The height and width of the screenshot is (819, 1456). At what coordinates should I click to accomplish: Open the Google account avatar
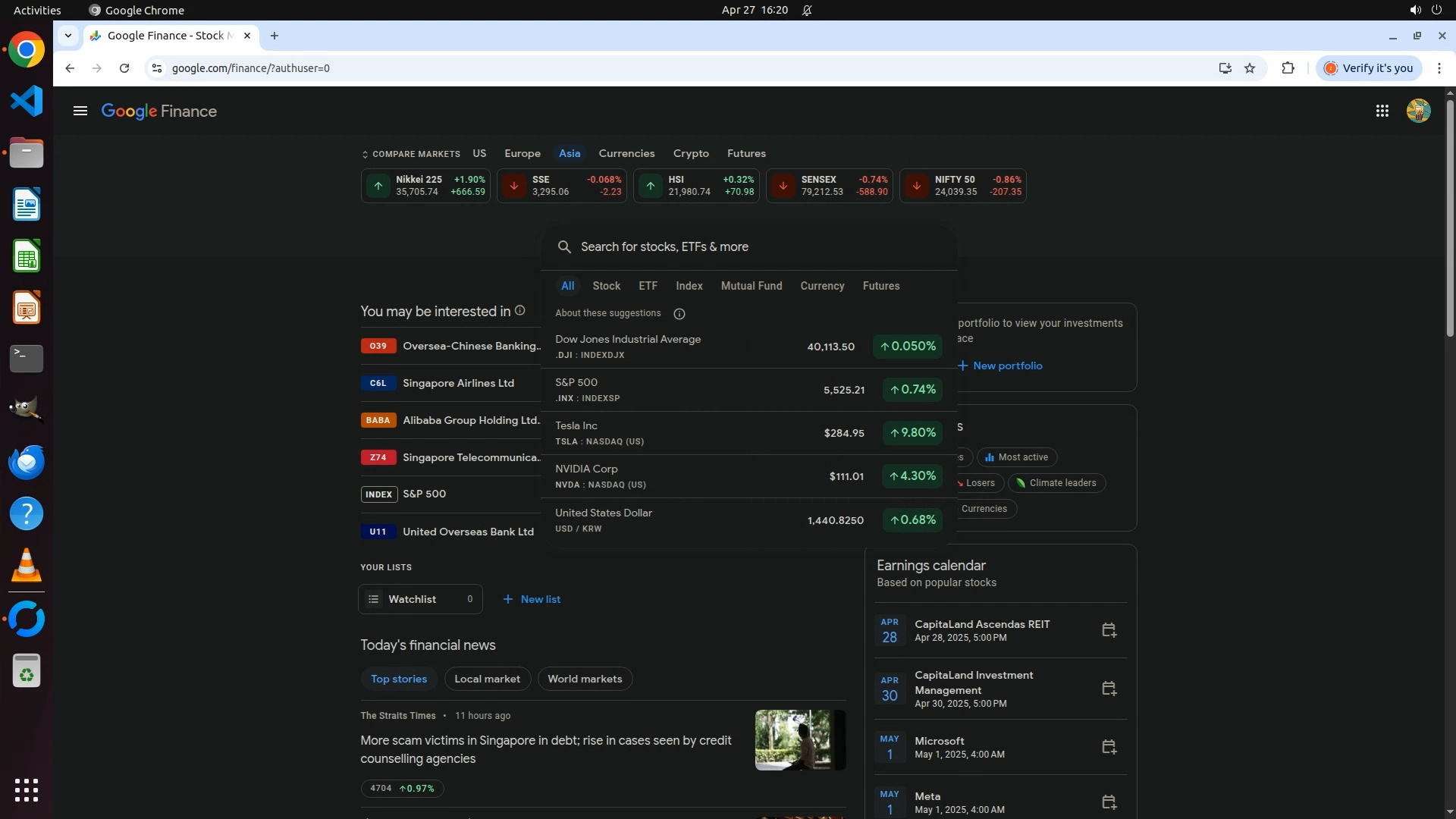pyautogui.click(x=1418, y=111)
